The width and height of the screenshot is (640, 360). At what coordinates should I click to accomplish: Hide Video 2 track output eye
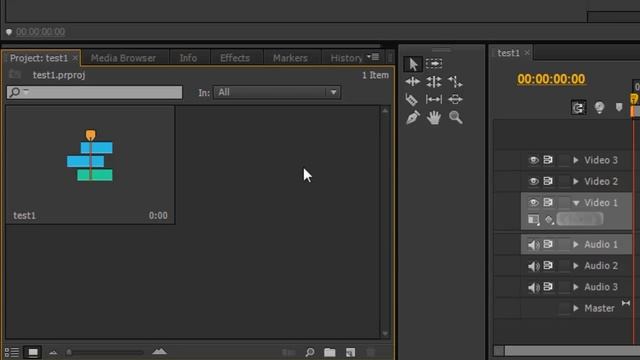pyautogui.click(x=533, y=181)
